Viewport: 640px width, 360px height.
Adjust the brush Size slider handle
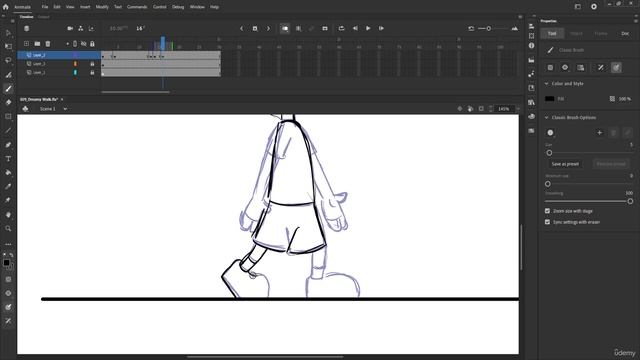coord(549,153)
